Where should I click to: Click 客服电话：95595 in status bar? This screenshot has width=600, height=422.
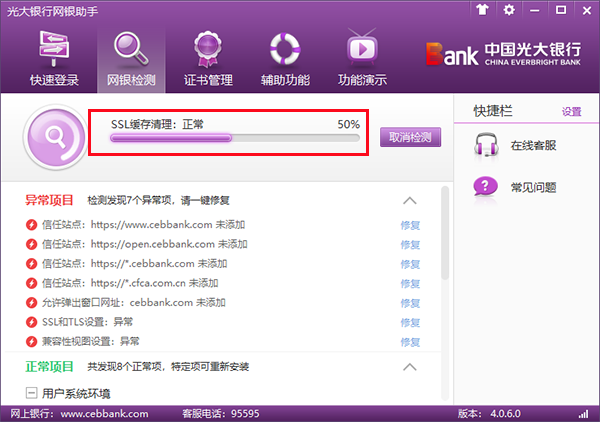221,414
